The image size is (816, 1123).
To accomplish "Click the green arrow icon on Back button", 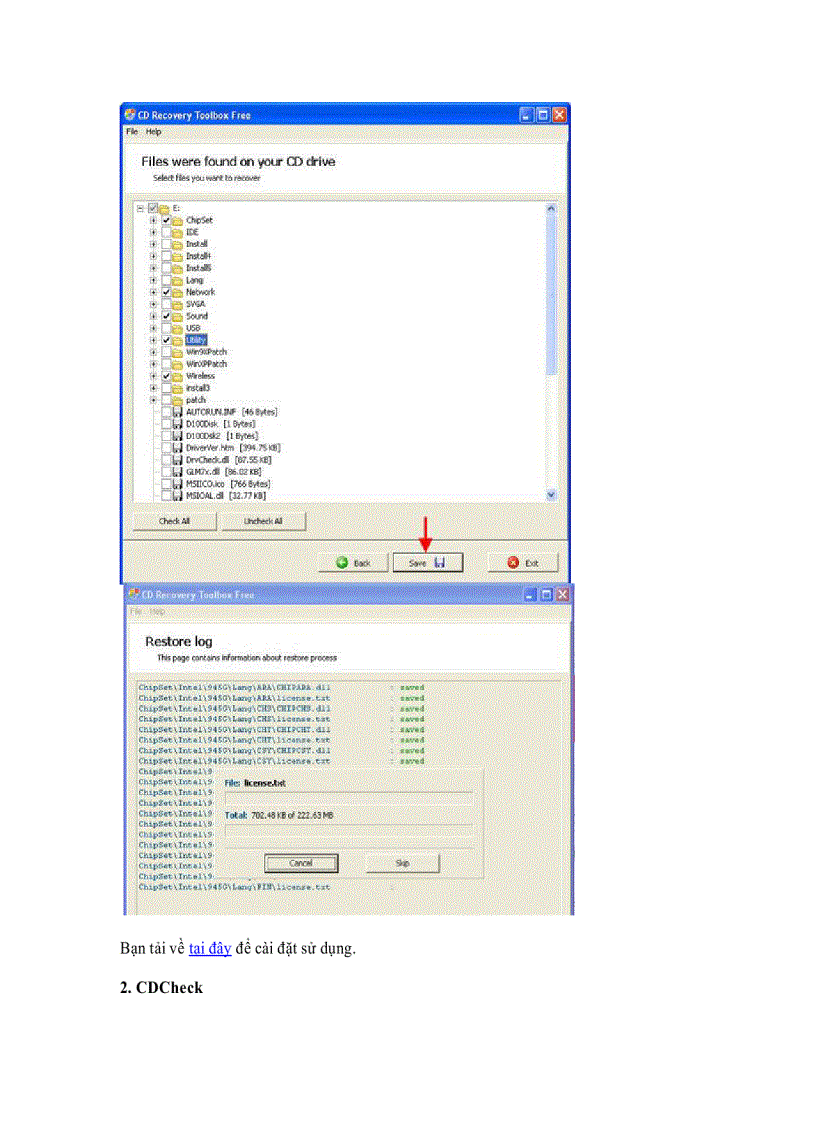I will coord(343,561).
